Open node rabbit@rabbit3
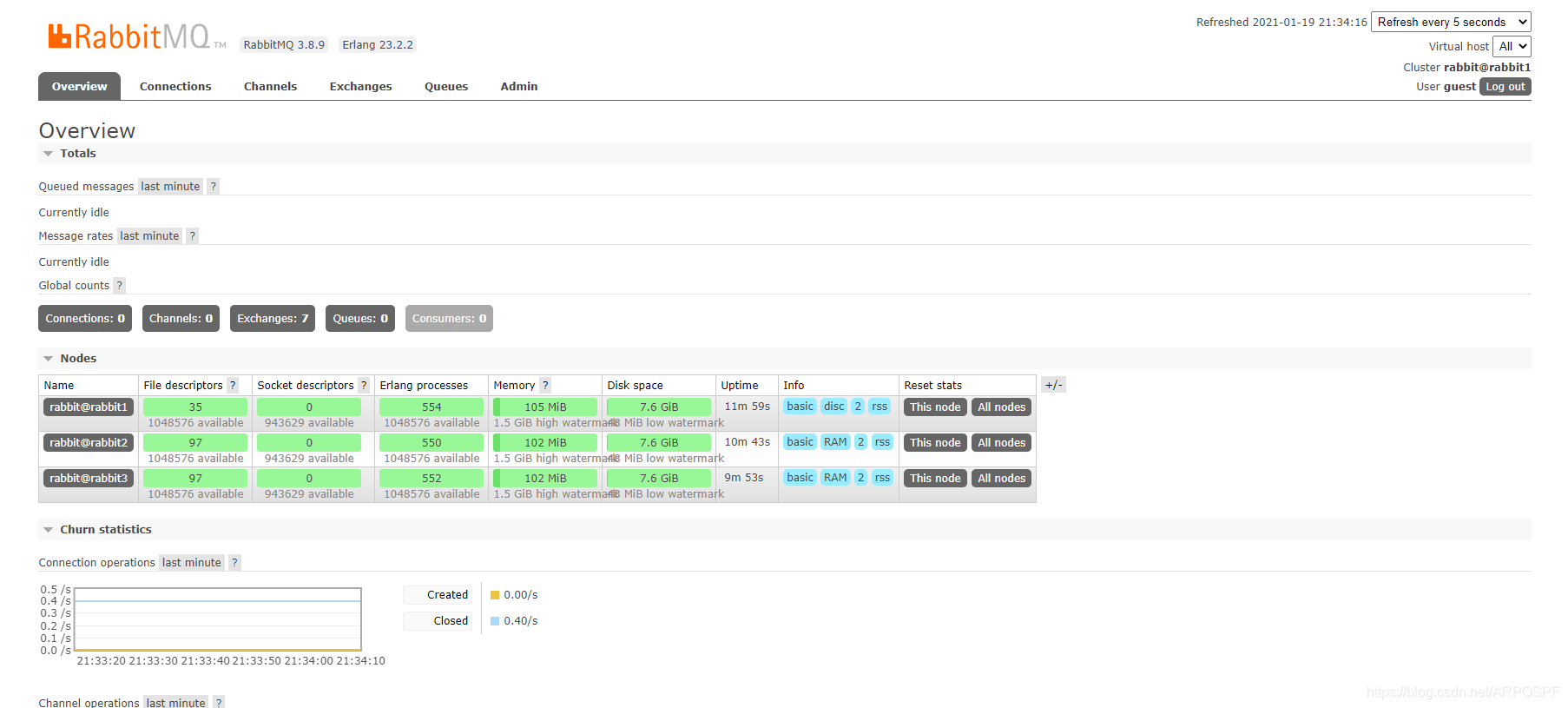This screenshot has width=1568, height=708. 89,478
